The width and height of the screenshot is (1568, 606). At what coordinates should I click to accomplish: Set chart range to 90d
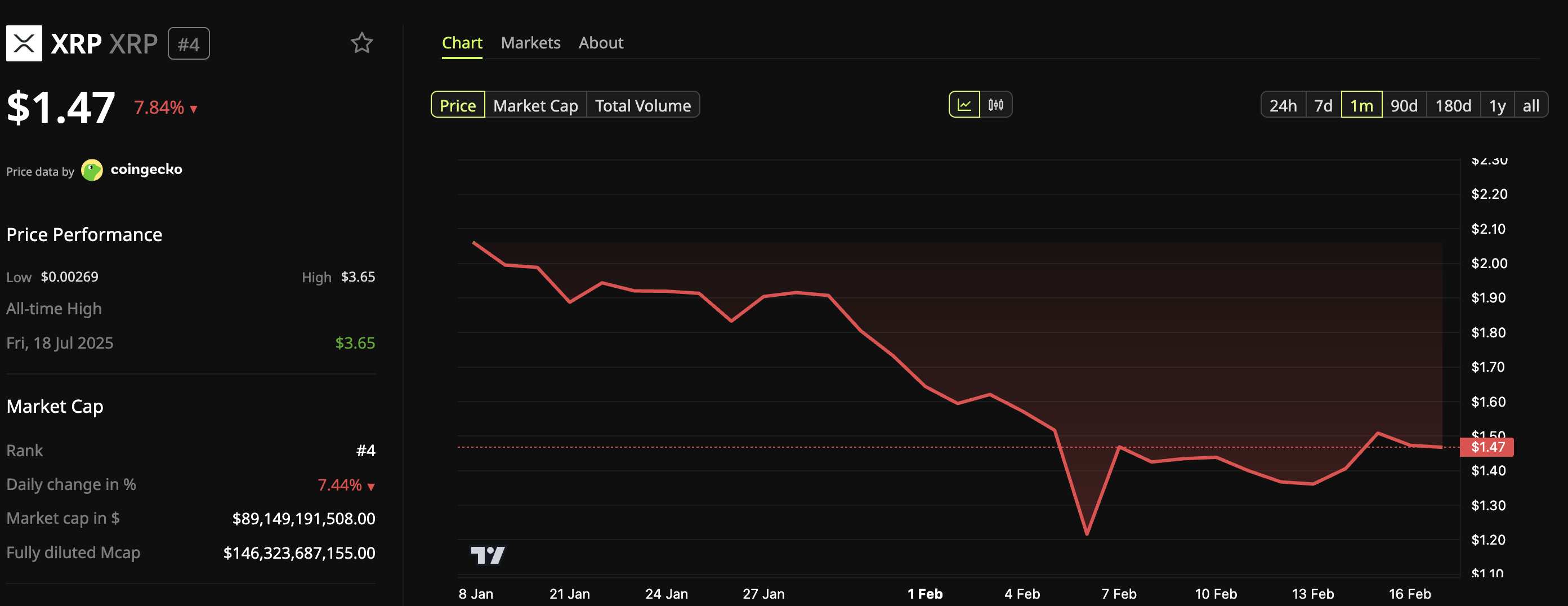click(x=1404, y=105)
